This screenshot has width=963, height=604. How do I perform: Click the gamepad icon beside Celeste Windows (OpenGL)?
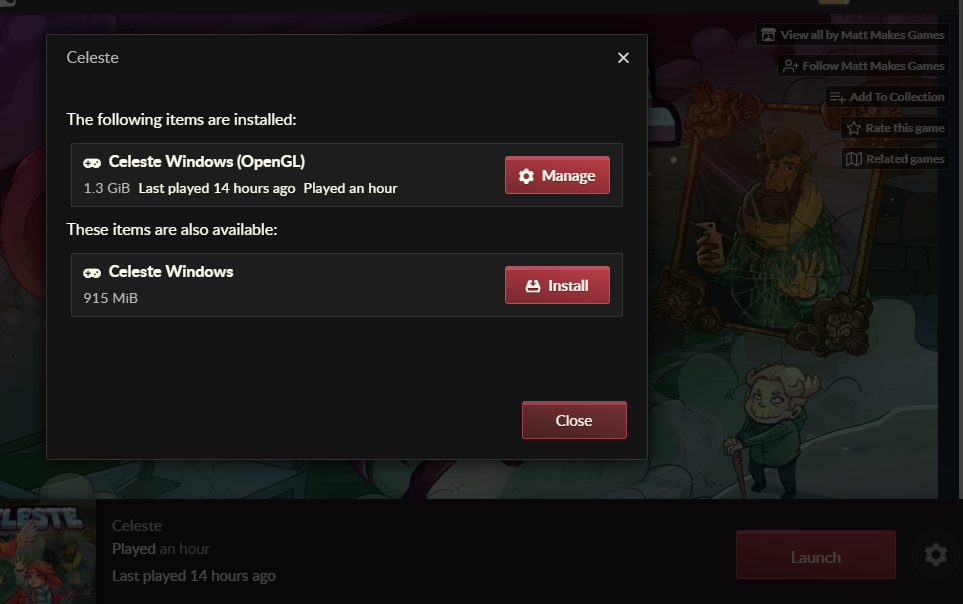[92, 163]
